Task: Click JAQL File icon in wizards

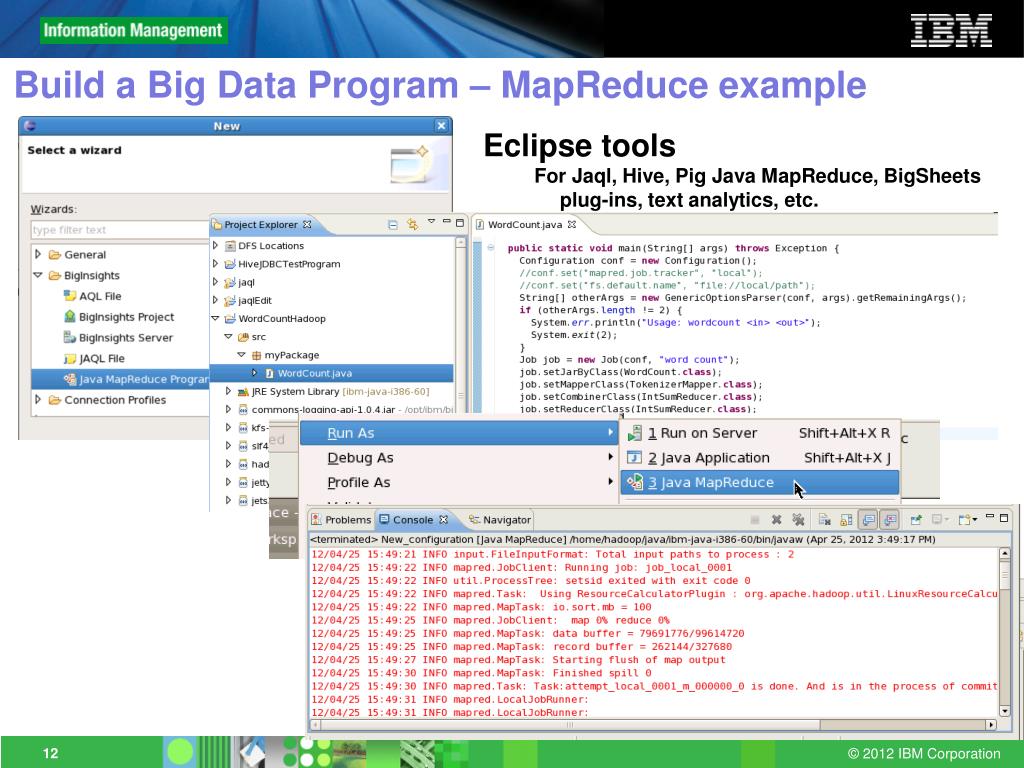Action: 69,359
